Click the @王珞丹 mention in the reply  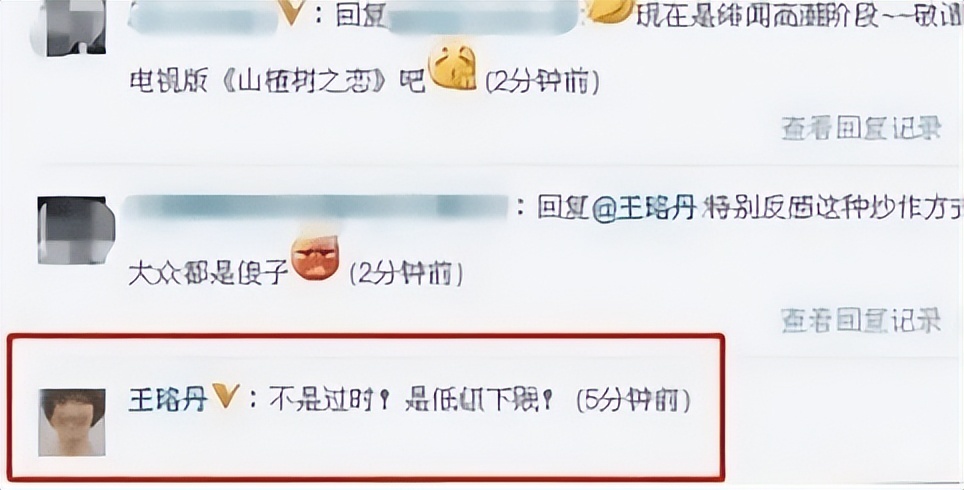click(644, 208)
